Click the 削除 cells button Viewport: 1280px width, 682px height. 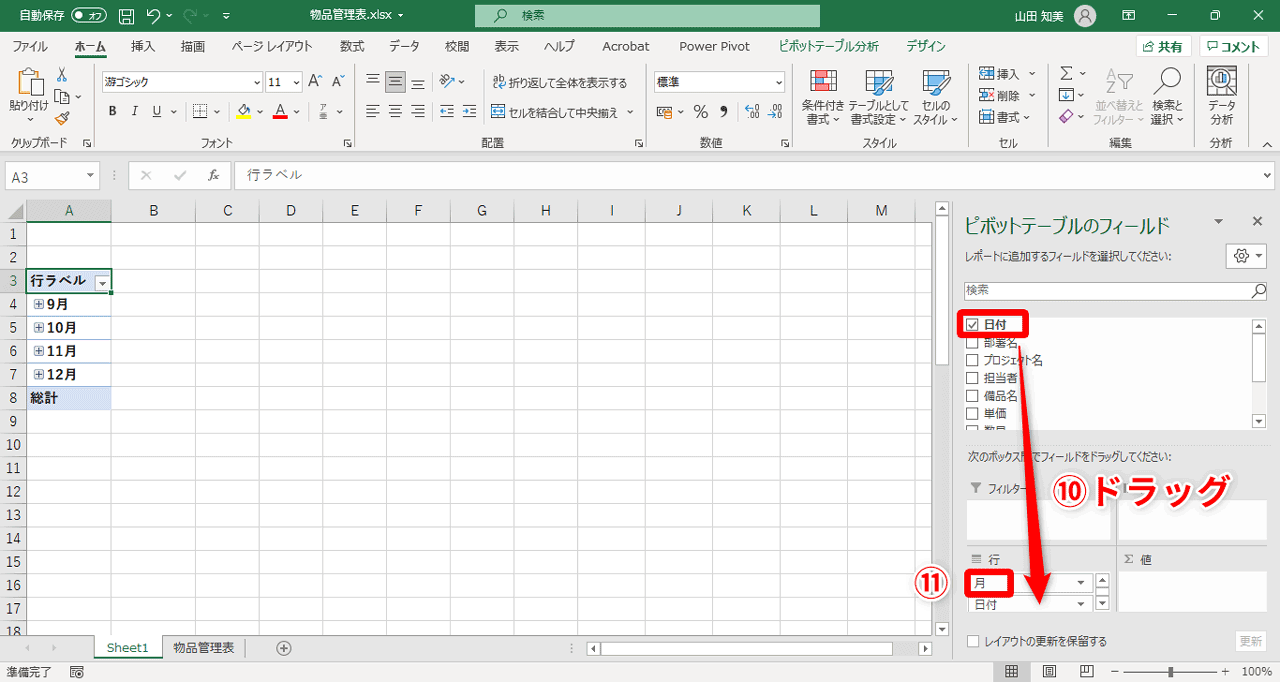click(x=1007, y=96)
